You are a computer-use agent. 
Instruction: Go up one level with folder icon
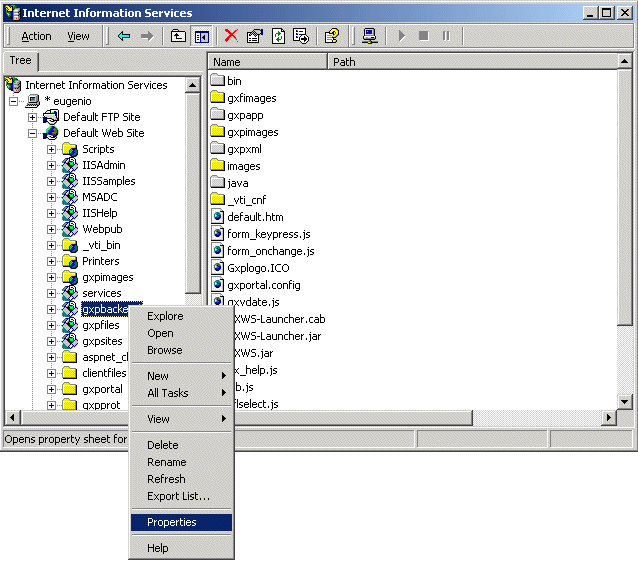tap(178, 36)
